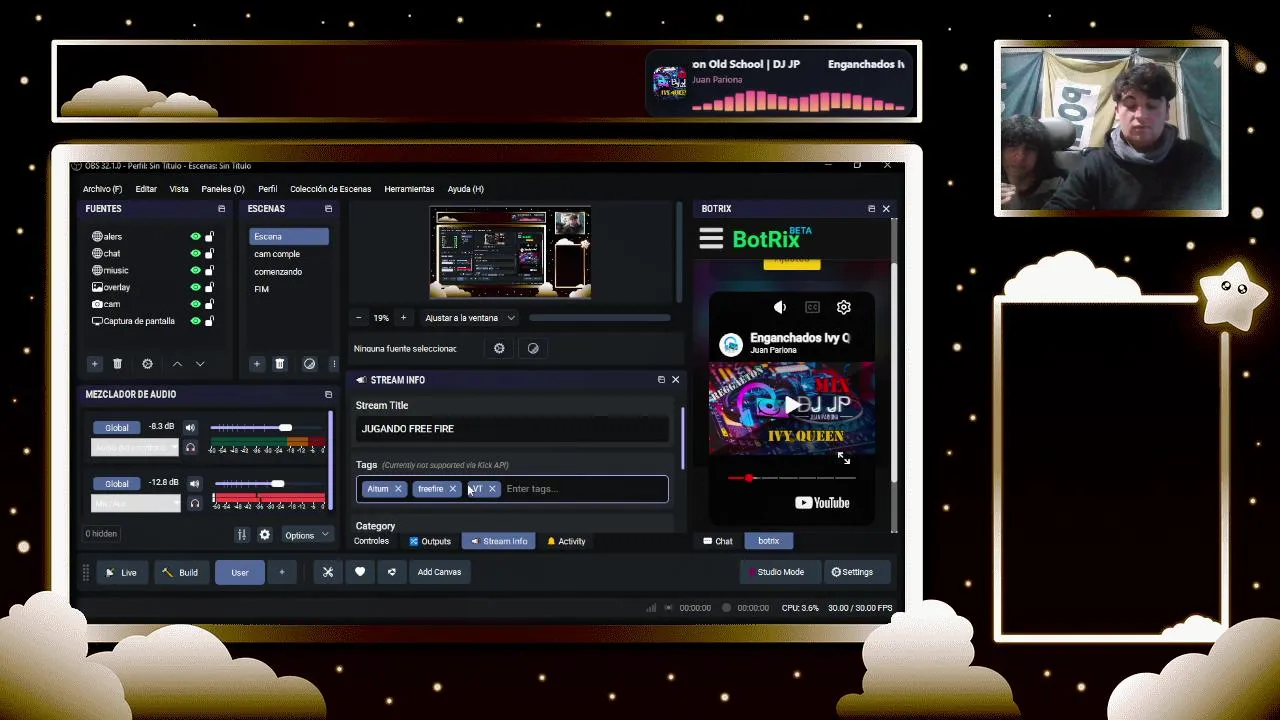
Task: Open YouTube player settings gear
Action: tap(844, 307)
